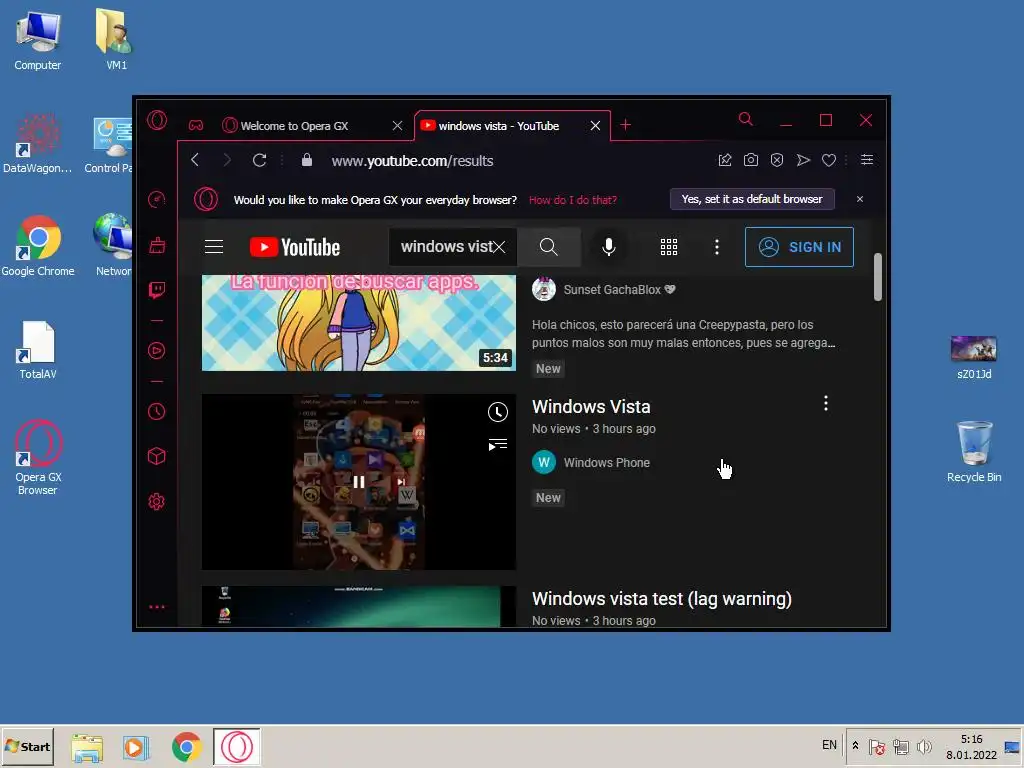Search with your voice microphone
Viewport: 1024px width, 768px height.
(609, 247)
